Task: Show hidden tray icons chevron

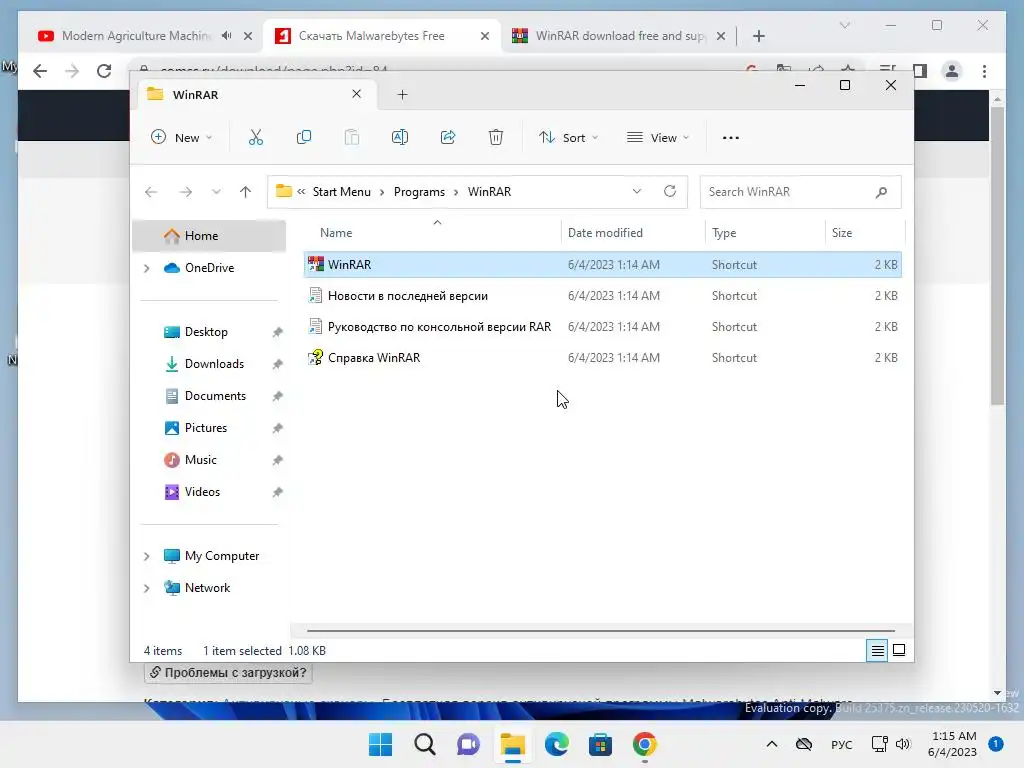Action: [x=771, y=744]
